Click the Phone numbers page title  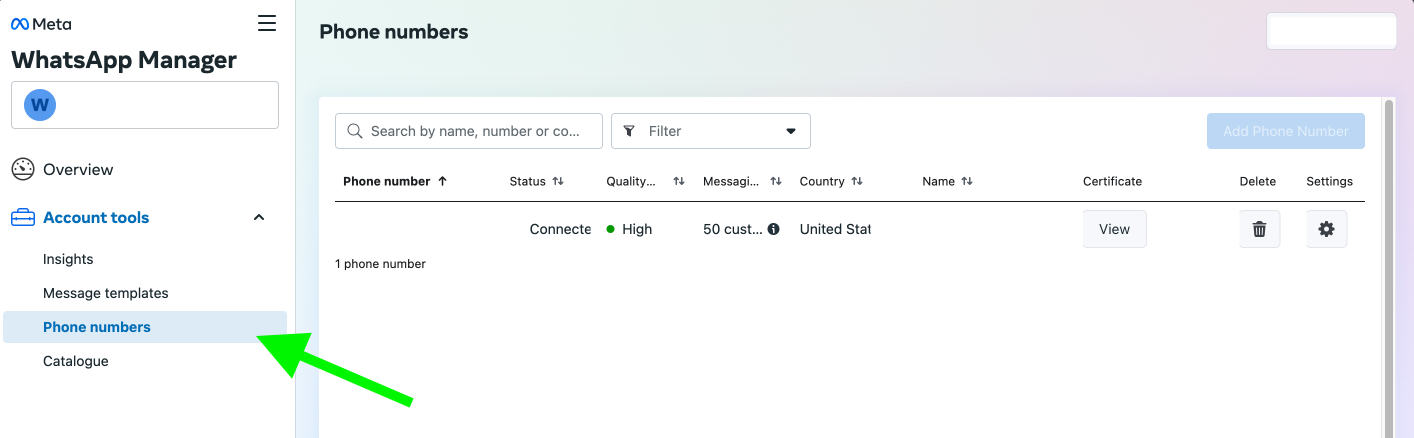click(394, 31)
